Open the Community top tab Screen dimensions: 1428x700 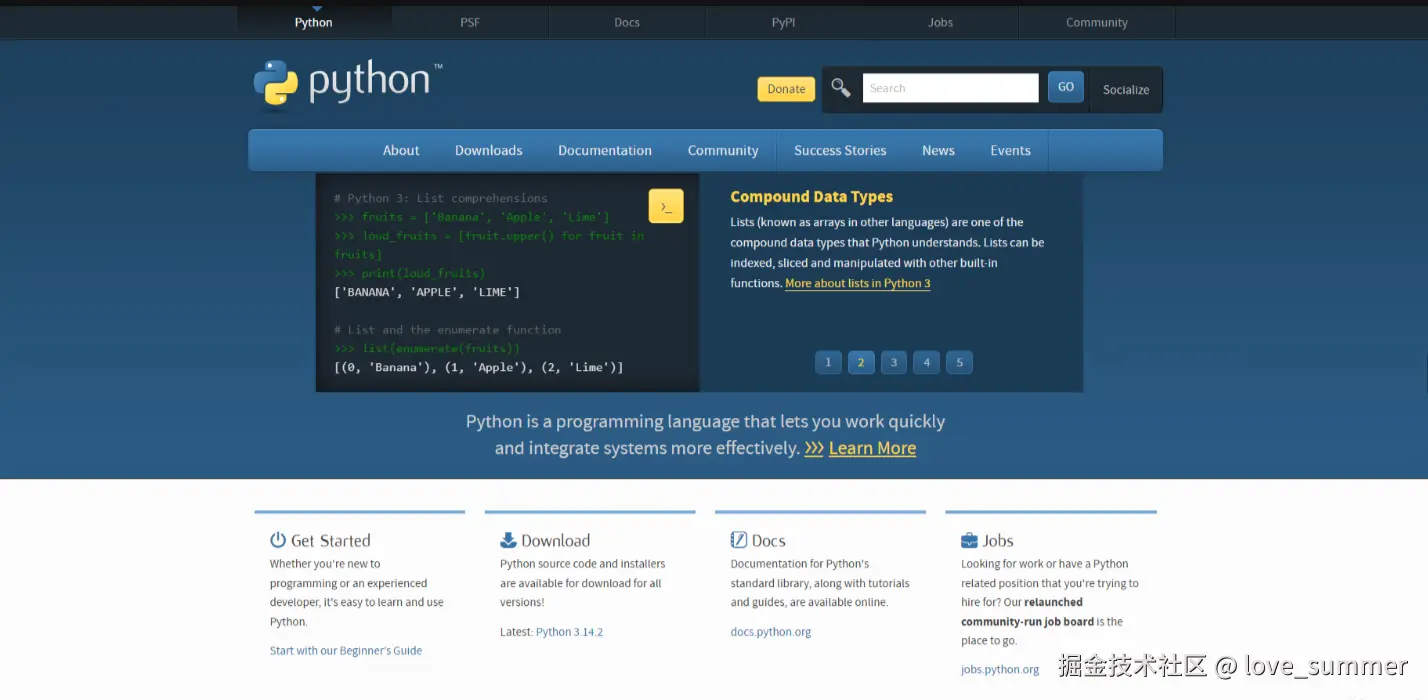tap(1097, 22)
